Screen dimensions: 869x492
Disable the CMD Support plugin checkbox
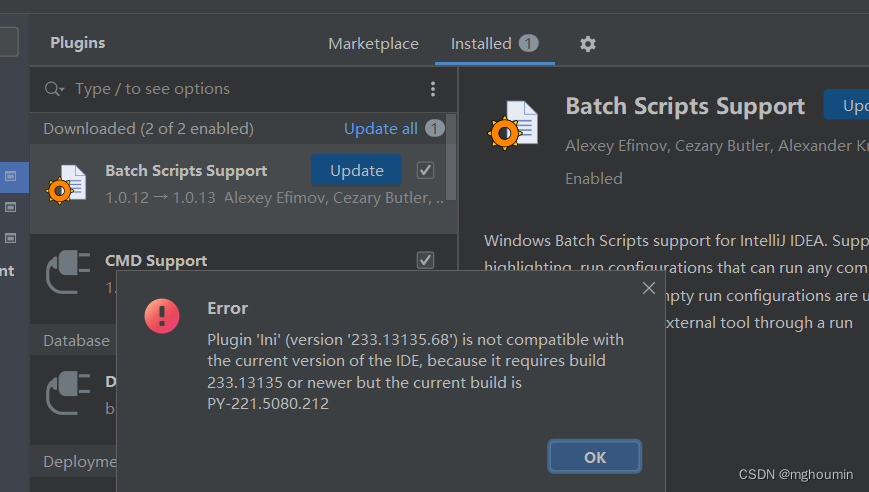pyautogui.click(x=426, y=260)
